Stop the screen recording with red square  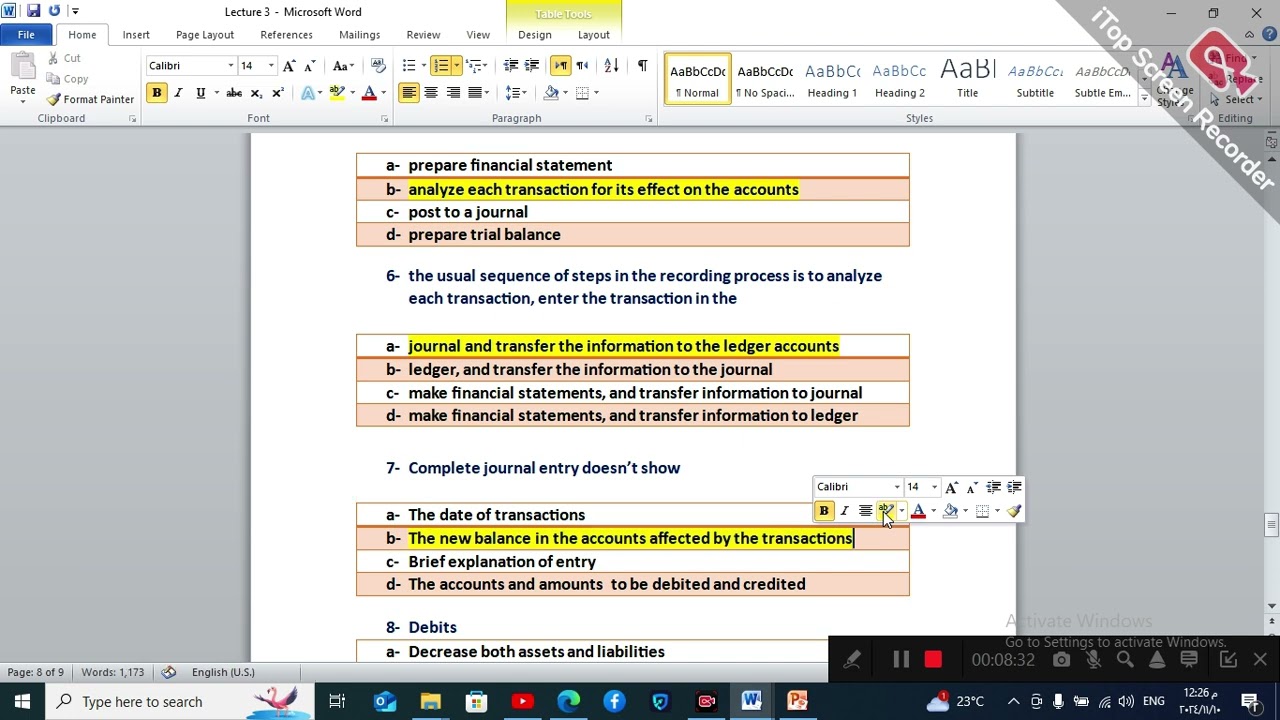[933, 660]
